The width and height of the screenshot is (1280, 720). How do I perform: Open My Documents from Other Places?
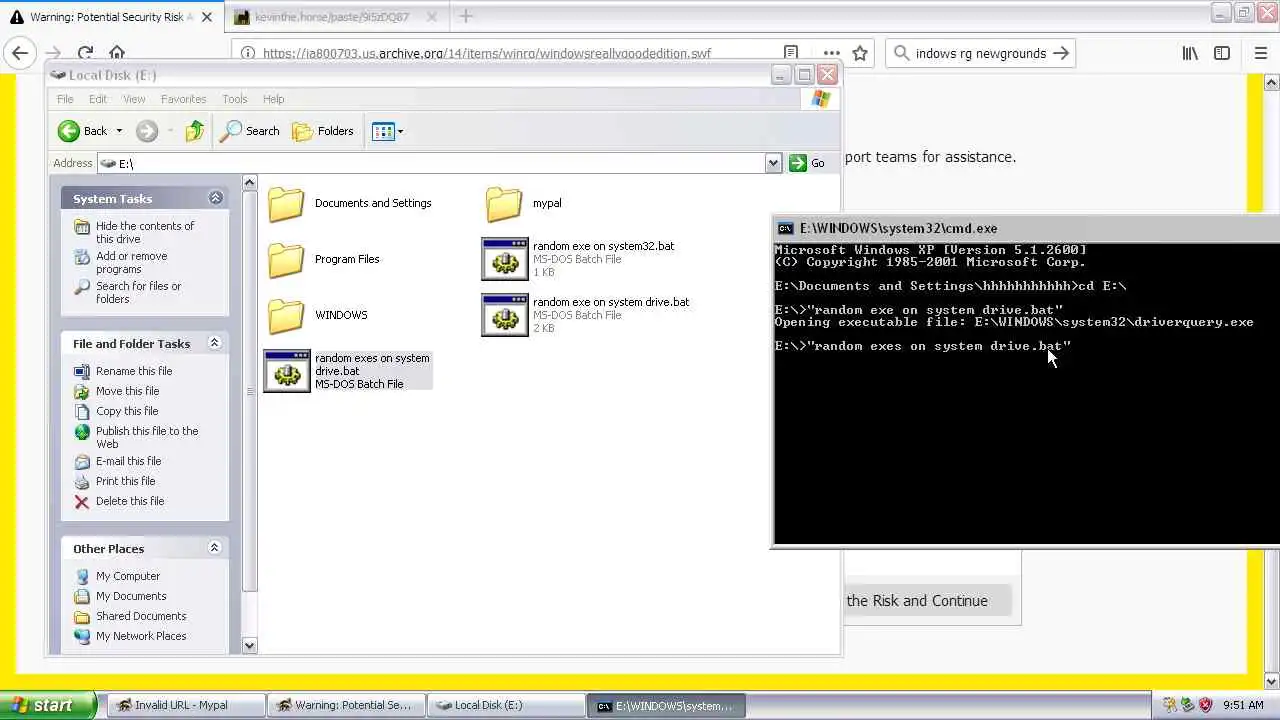pos(131,596)
